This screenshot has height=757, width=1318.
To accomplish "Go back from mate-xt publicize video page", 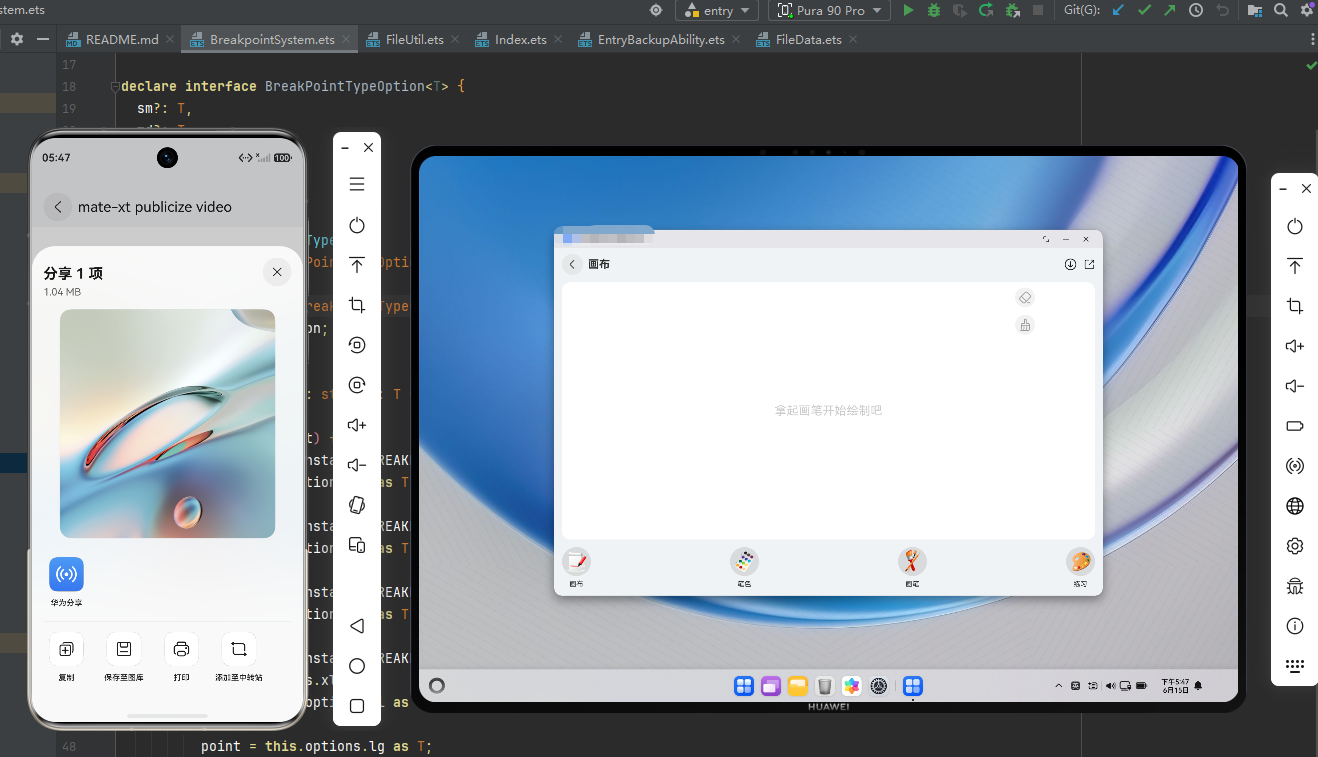I will (x=58, y=207).
